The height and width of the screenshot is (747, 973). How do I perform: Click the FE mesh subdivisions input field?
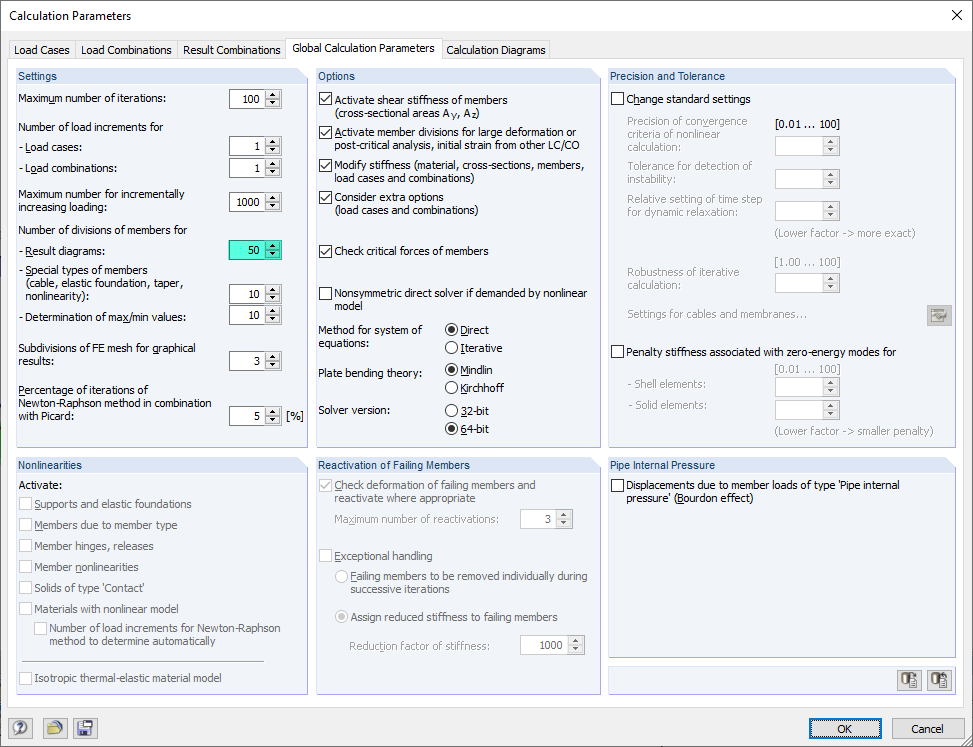pos(246,361)
